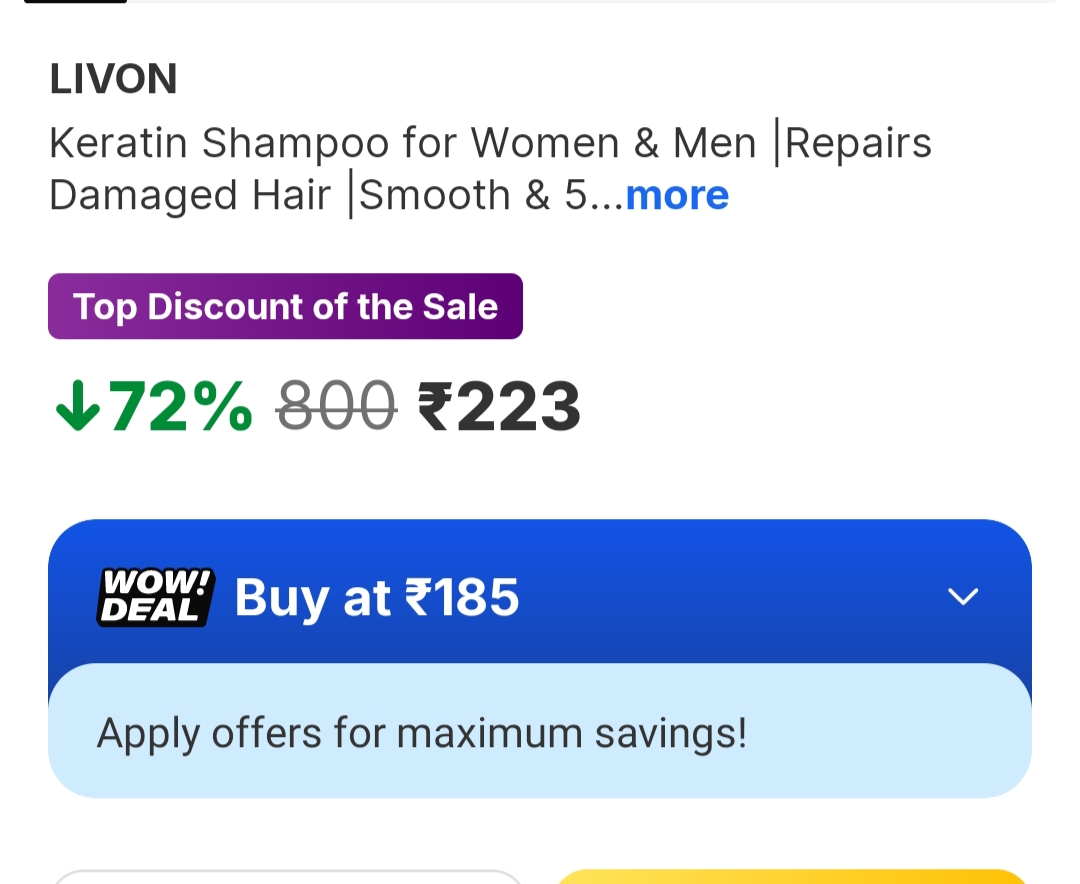1080x884 pixels.
Task: Tap the gray carousel progress line at top
Action: tap(591, 1)
